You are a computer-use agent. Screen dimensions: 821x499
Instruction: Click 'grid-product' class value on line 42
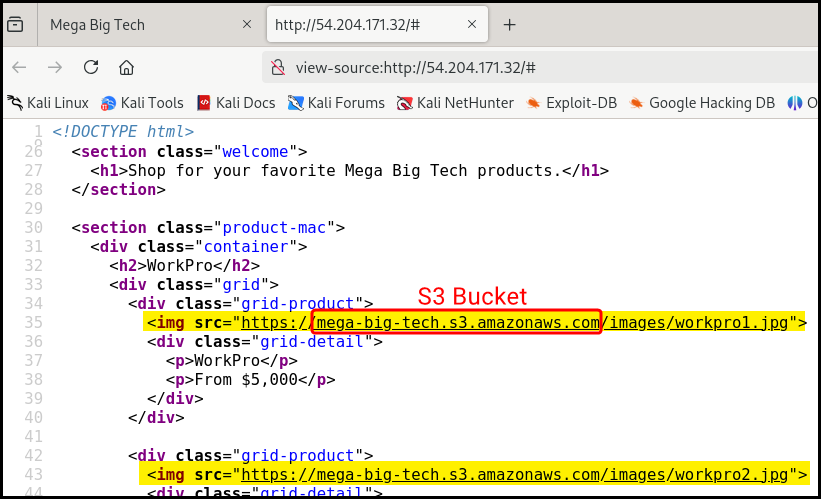[297, 456]
